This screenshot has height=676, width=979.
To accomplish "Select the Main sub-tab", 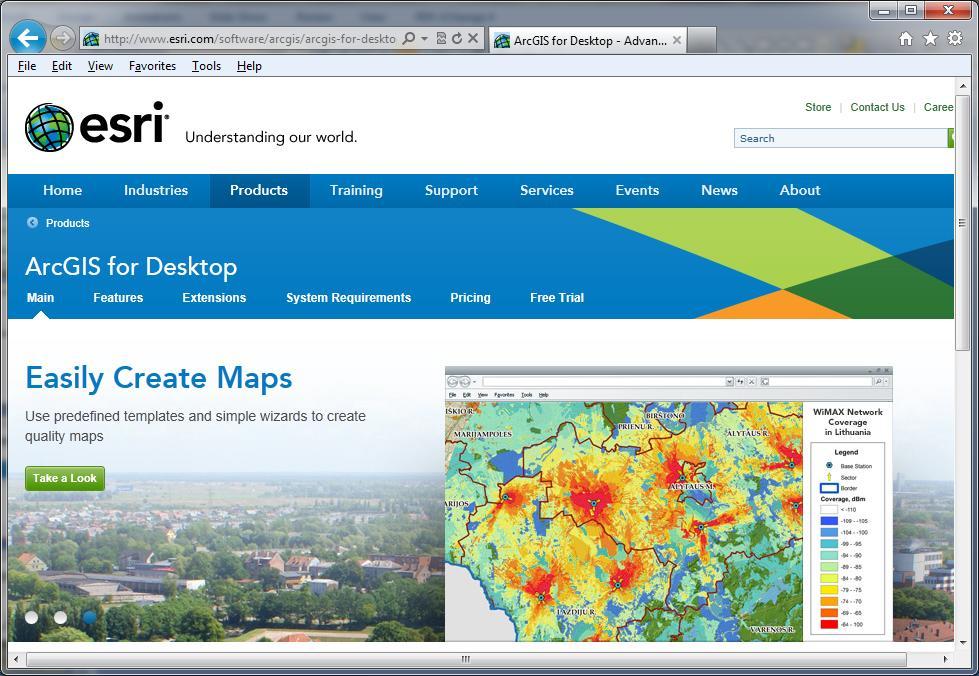I will [40, 298].
